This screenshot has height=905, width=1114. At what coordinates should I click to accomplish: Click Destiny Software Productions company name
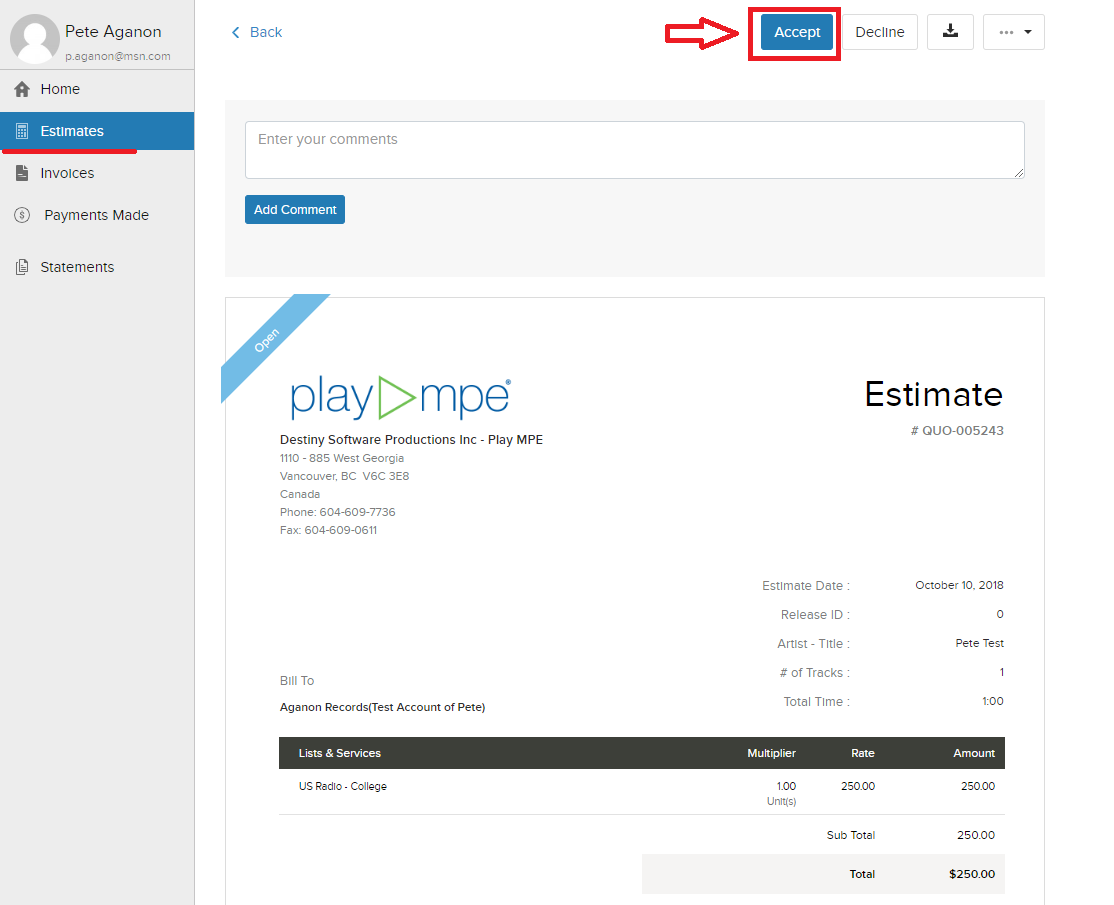click(x=411, y=440)
